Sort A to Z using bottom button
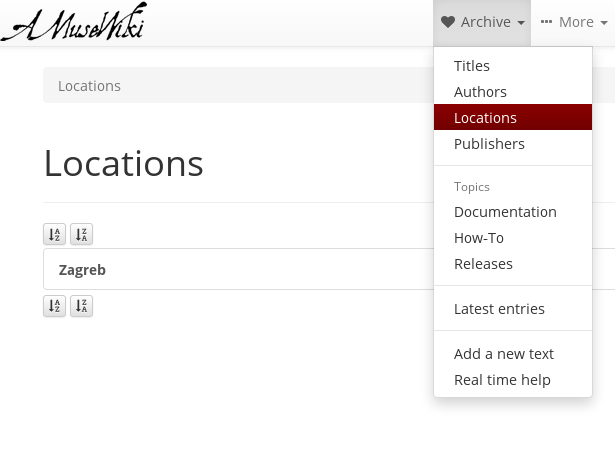615x454 pixels. pos(55,306)
